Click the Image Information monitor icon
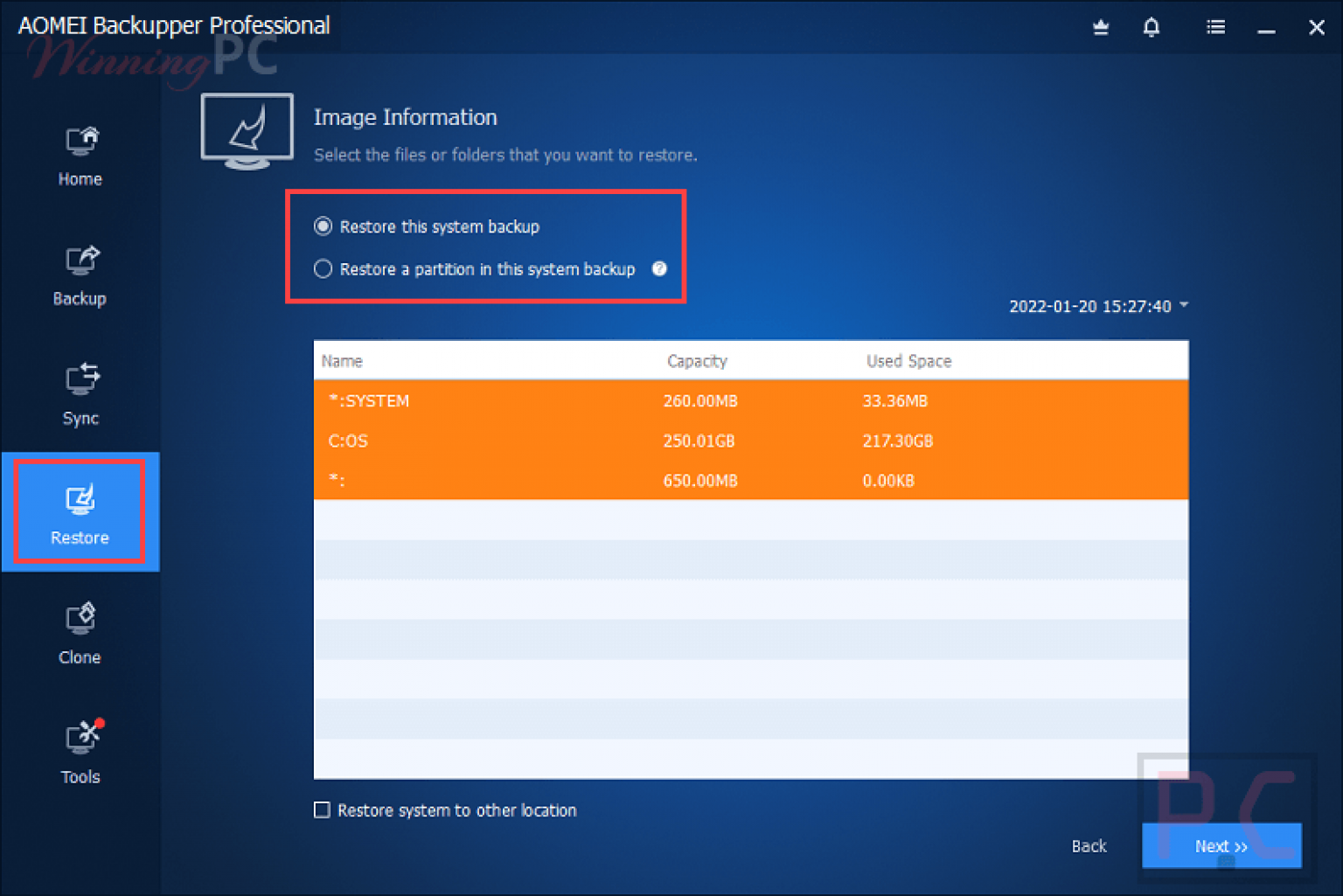This screenshot has height=896, width=1343. pos(247,131)
